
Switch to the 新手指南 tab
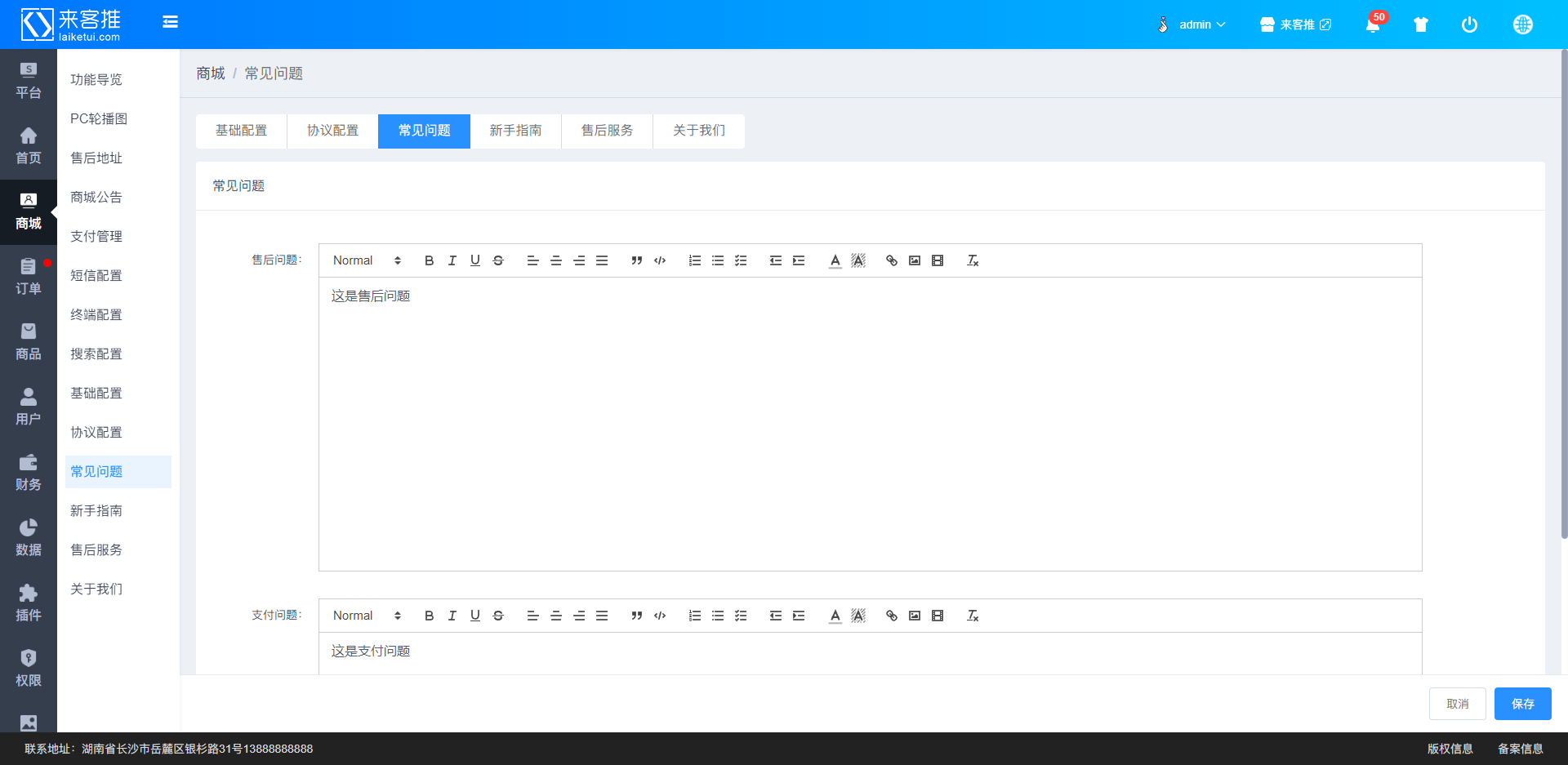515,131
